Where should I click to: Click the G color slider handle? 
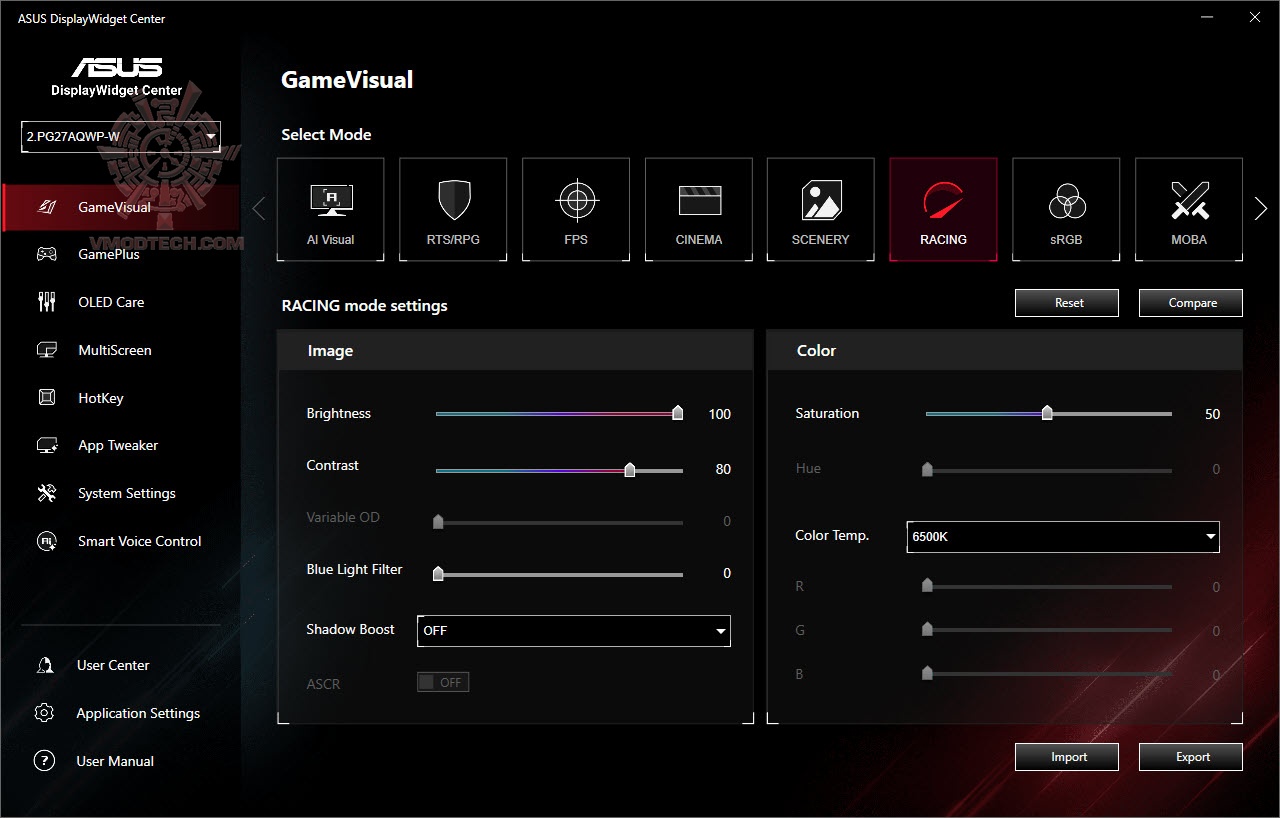(x=927, y=630)
